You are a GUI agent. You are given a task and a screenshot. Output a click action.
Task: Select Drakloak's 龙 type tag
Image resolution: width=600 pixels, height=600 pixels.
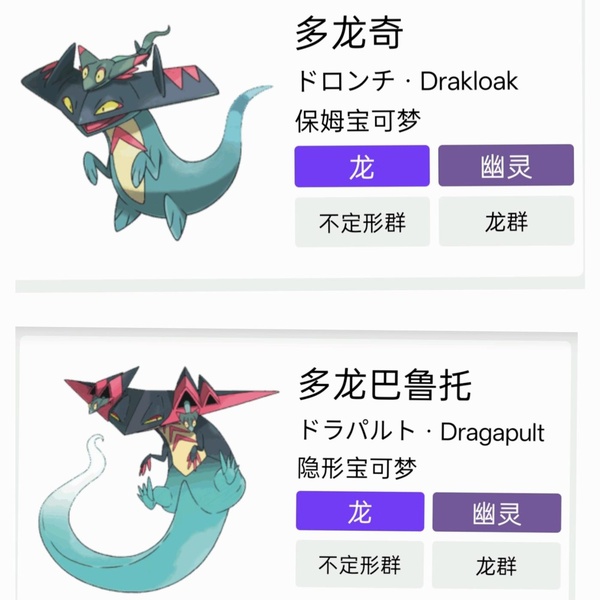click(362, 166)
